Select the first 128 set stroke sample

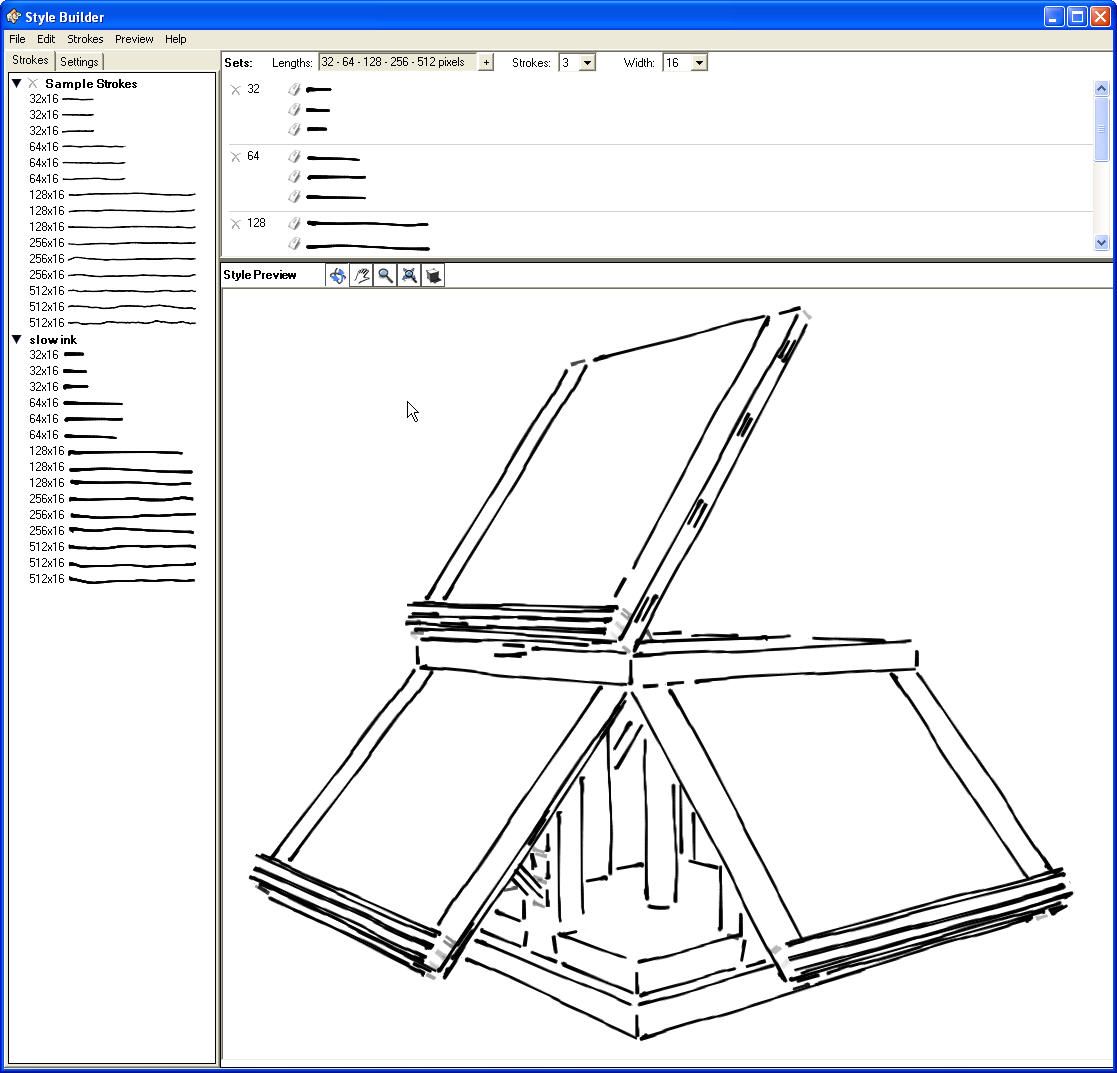point(367,224)
